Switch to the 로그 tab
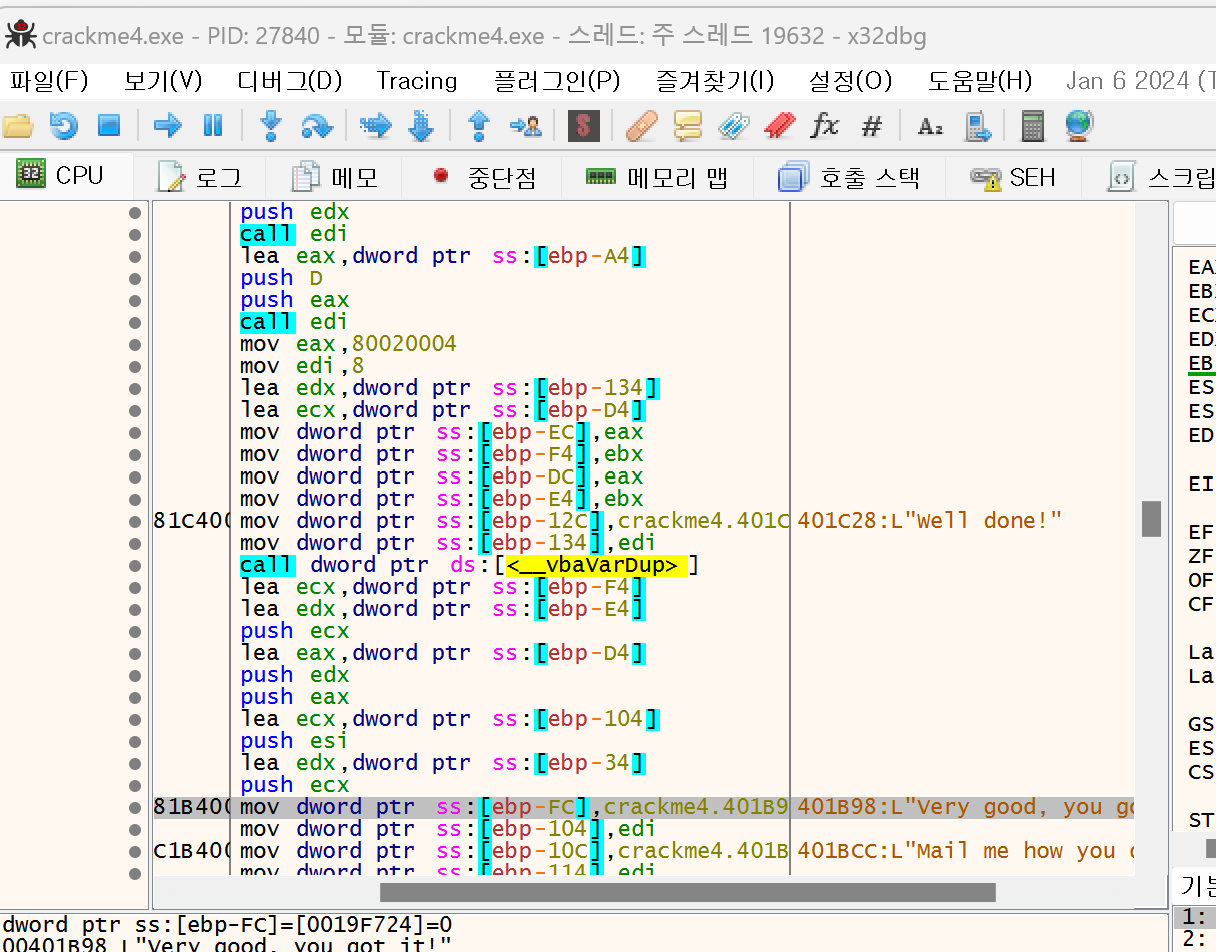 click(x=200, y=178)
